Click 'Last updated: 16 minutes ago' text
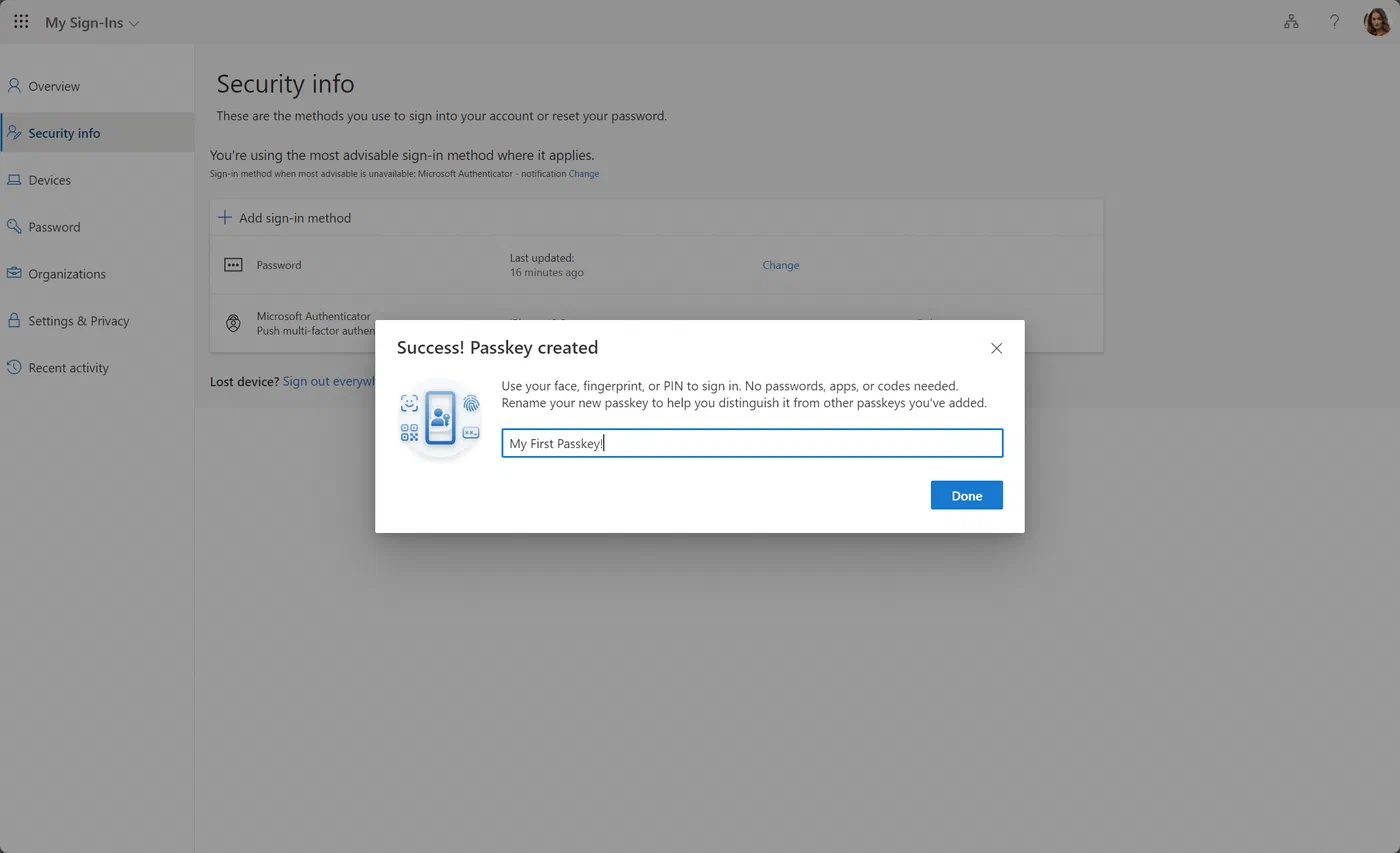1400x853 pixels. coord(547,265)
